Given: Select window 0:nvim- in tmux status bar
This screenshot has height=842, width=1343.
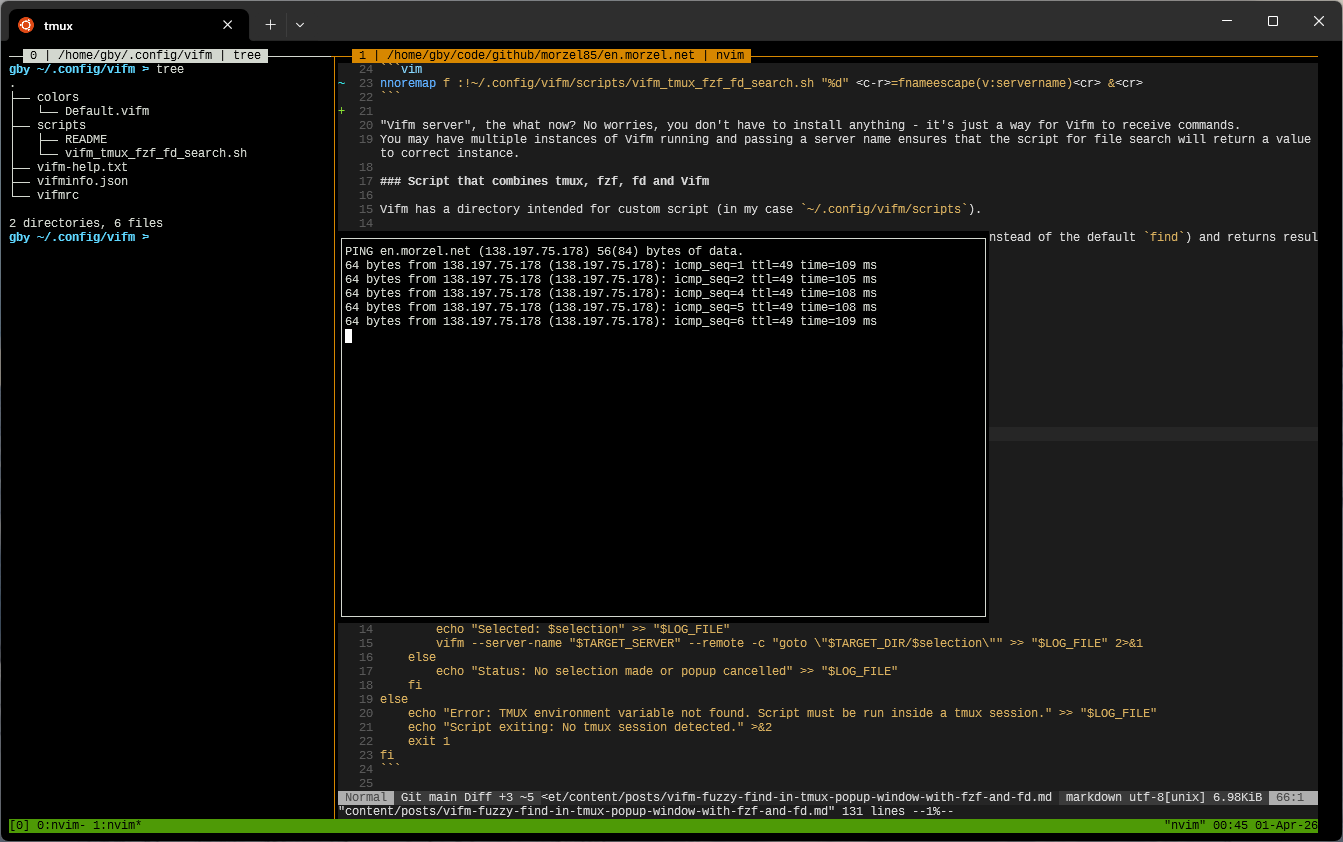Looking at the screenshot, I should (59, 826).
